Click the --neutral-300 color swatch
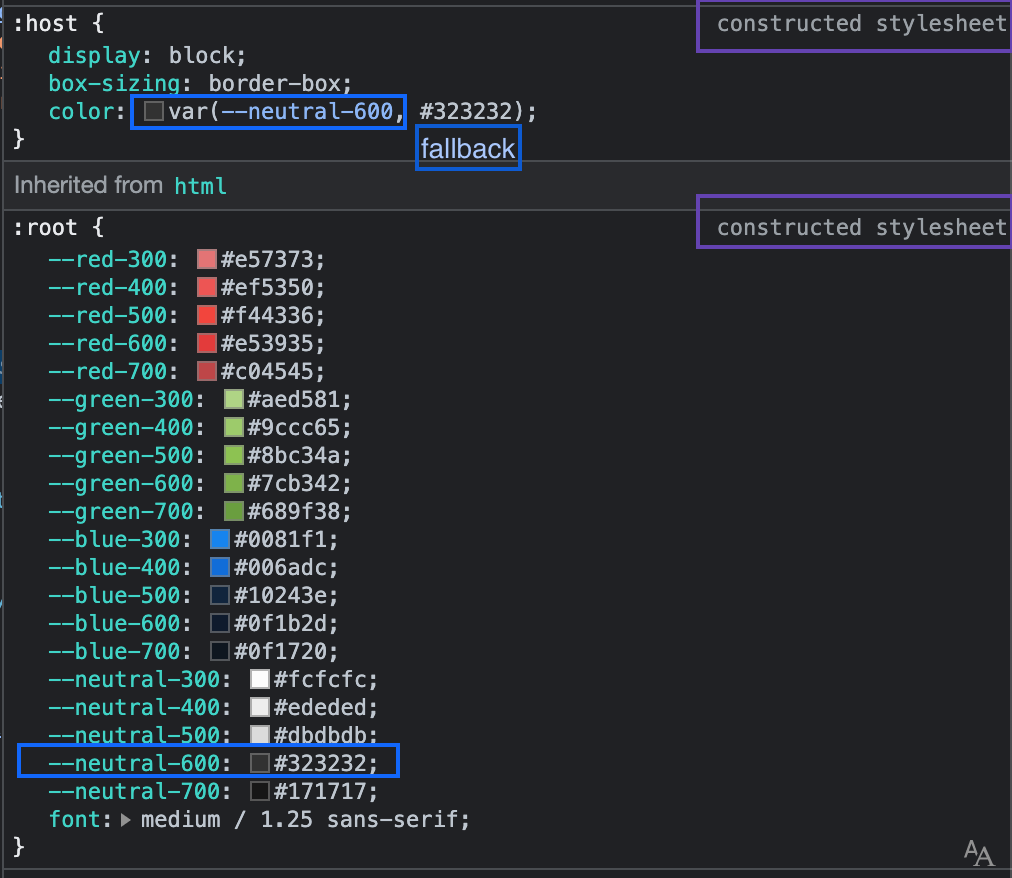 click(258, 679)
